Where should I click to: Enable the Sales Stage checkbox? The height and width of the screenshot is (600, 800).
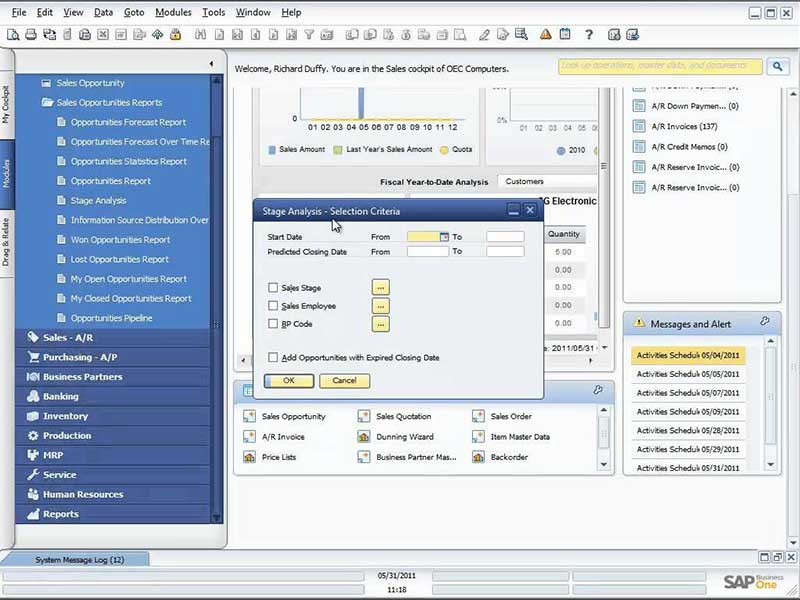tap(273, 288)
